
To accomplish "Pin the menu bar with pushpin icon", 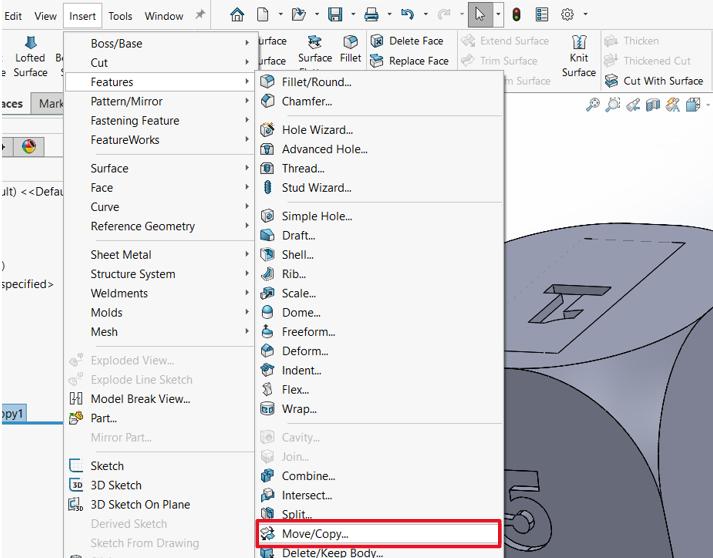I will [x=200, y=15].
